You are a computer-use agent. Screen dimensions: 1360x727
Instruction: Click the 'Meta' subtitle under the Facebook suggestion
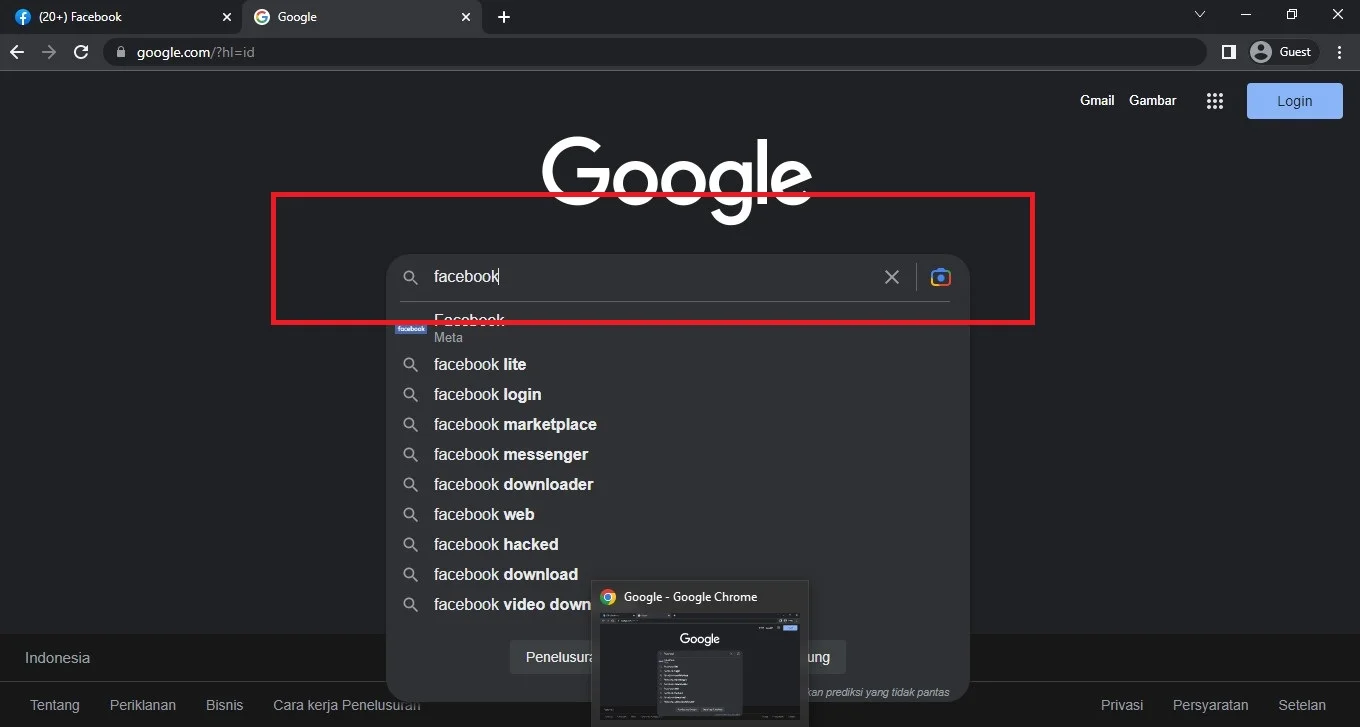click(x=448, y=338)
